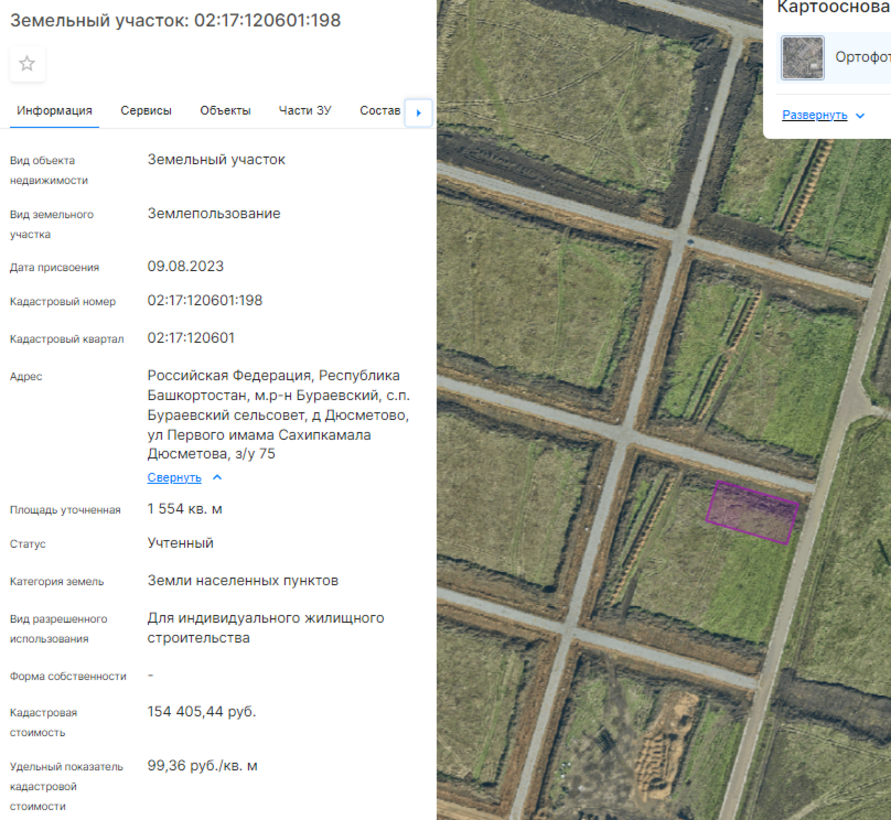This screenshot has width=891, height=820.
Task: Click the purple highlighted parcel on map
Action: [x=752, y=512]
